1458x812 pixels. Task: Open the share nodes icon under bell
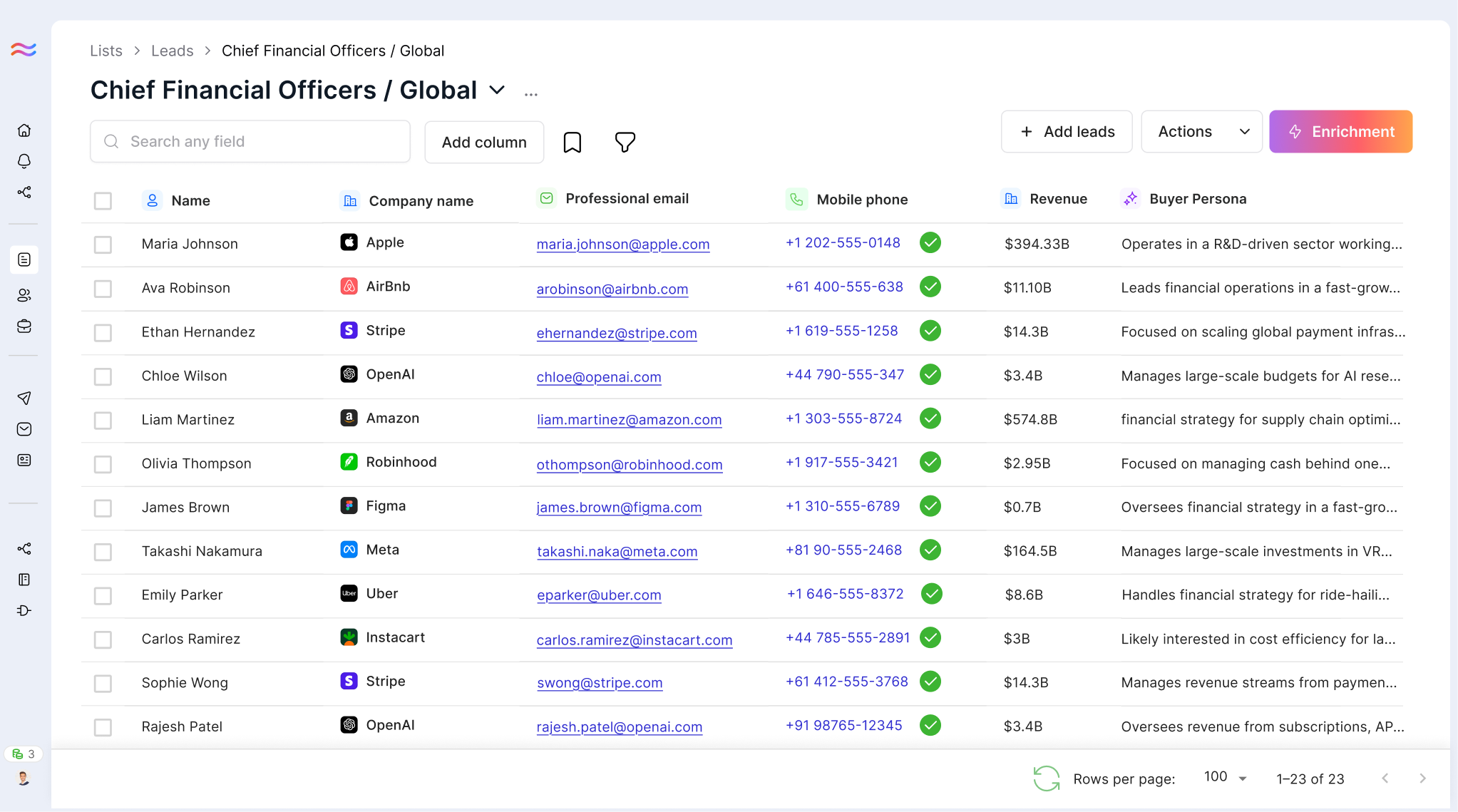(x=24, y=192)
